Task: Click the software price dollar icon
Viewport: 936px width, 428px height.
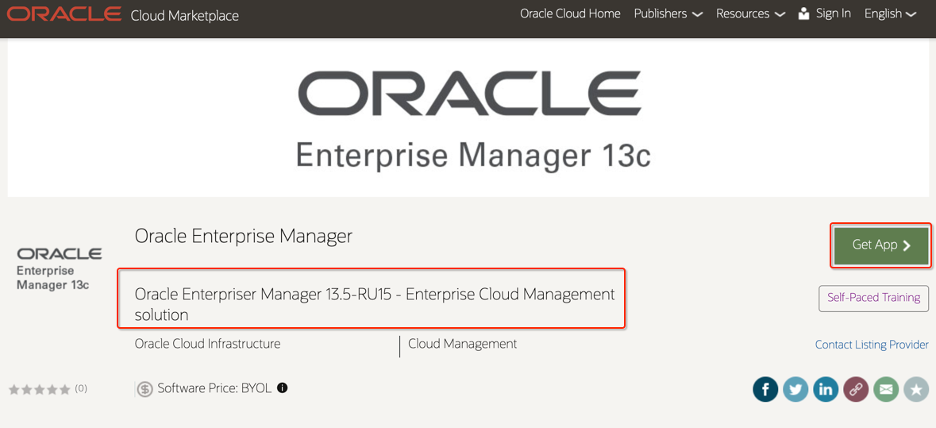Action: point(145,389)
